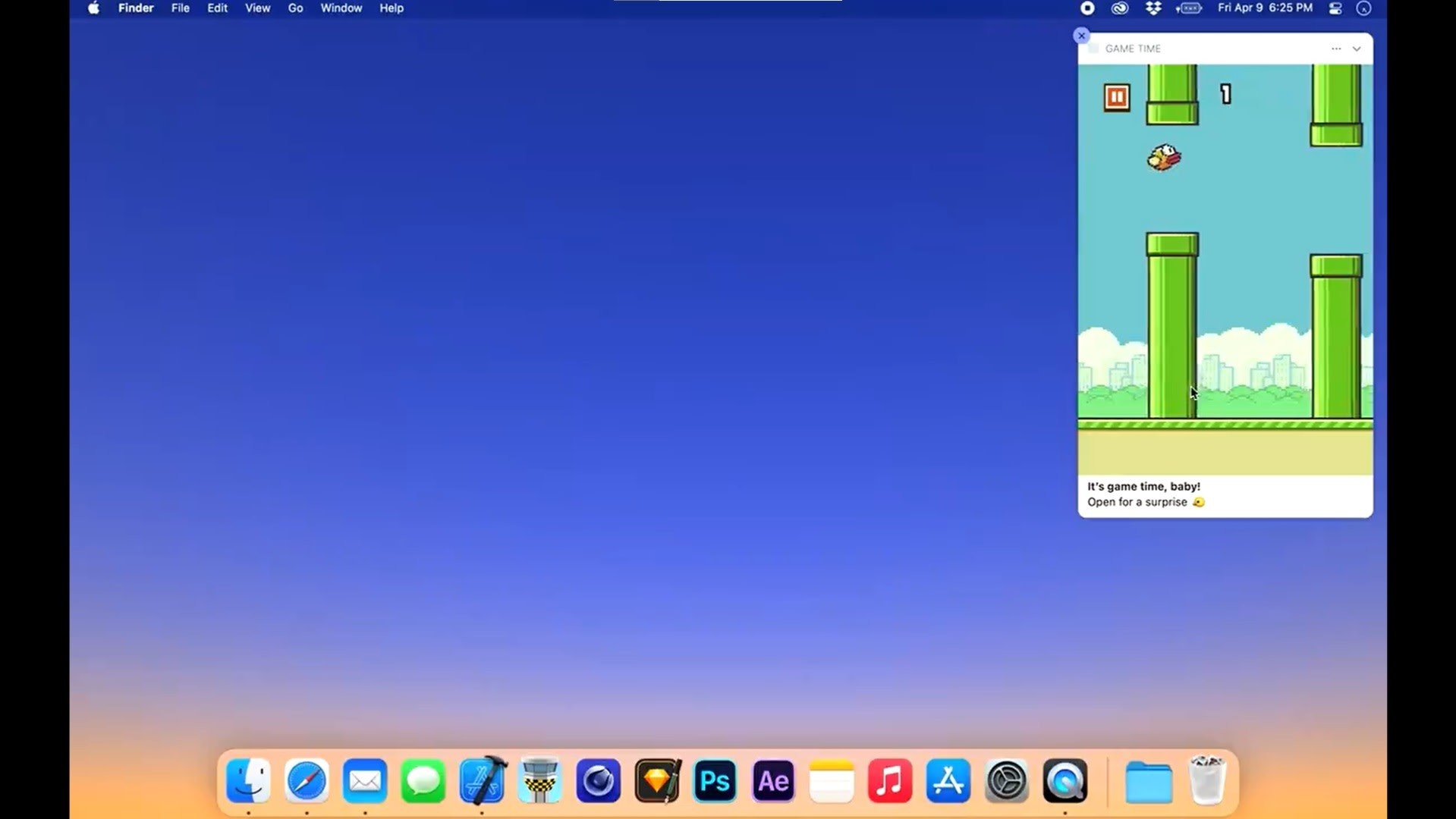The image size is (1456, 819).
Task: Launch Photoshop from the Dock
Action: coord(715,780)
